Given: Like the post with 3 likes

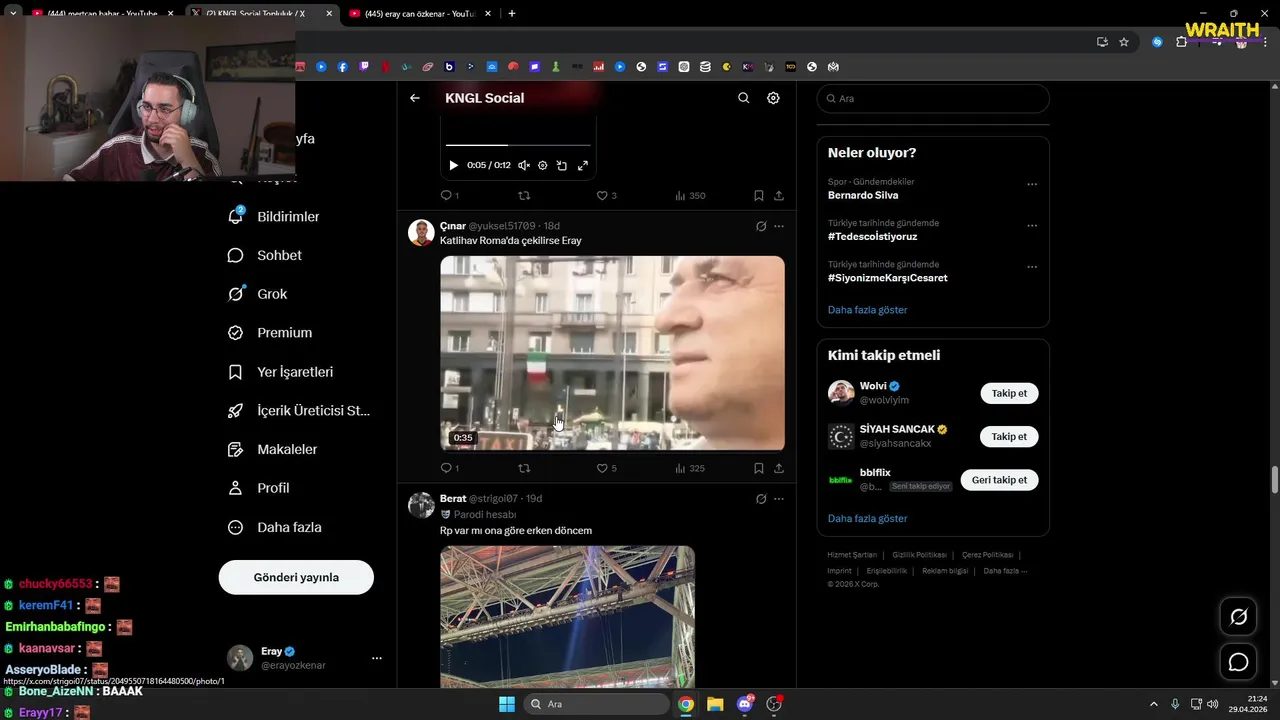Looking at the screenshot, I should (x=606, y=196).
